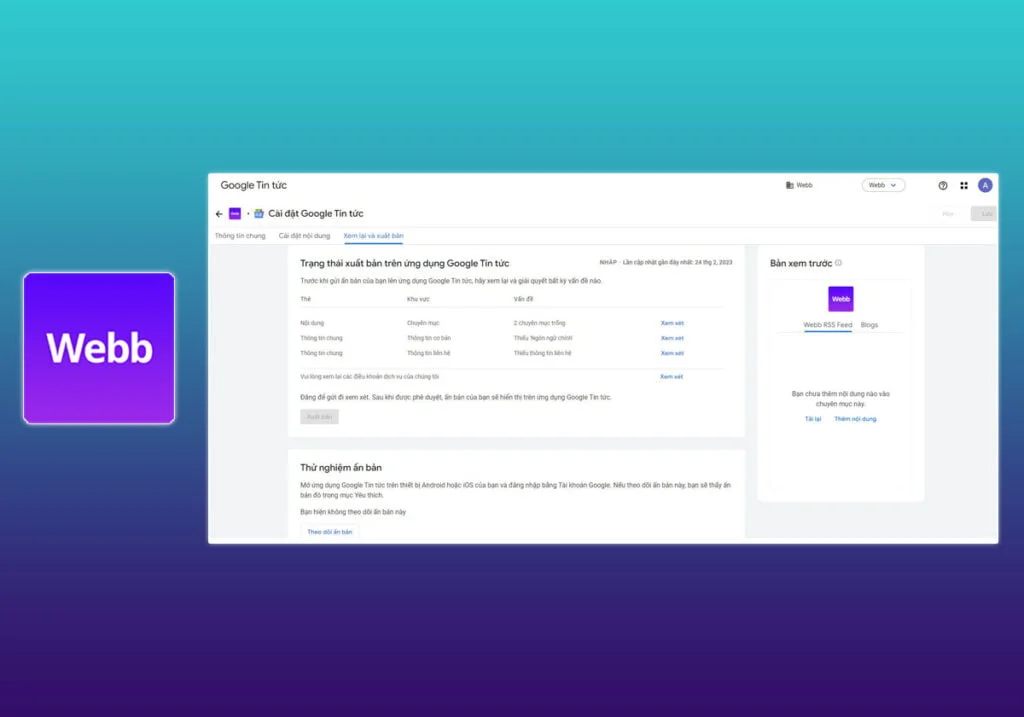Click "Xem xét" for the "Thiếu thông tin liên hệ" issue
Screen dimensions: 1024x717
[672, 353]
